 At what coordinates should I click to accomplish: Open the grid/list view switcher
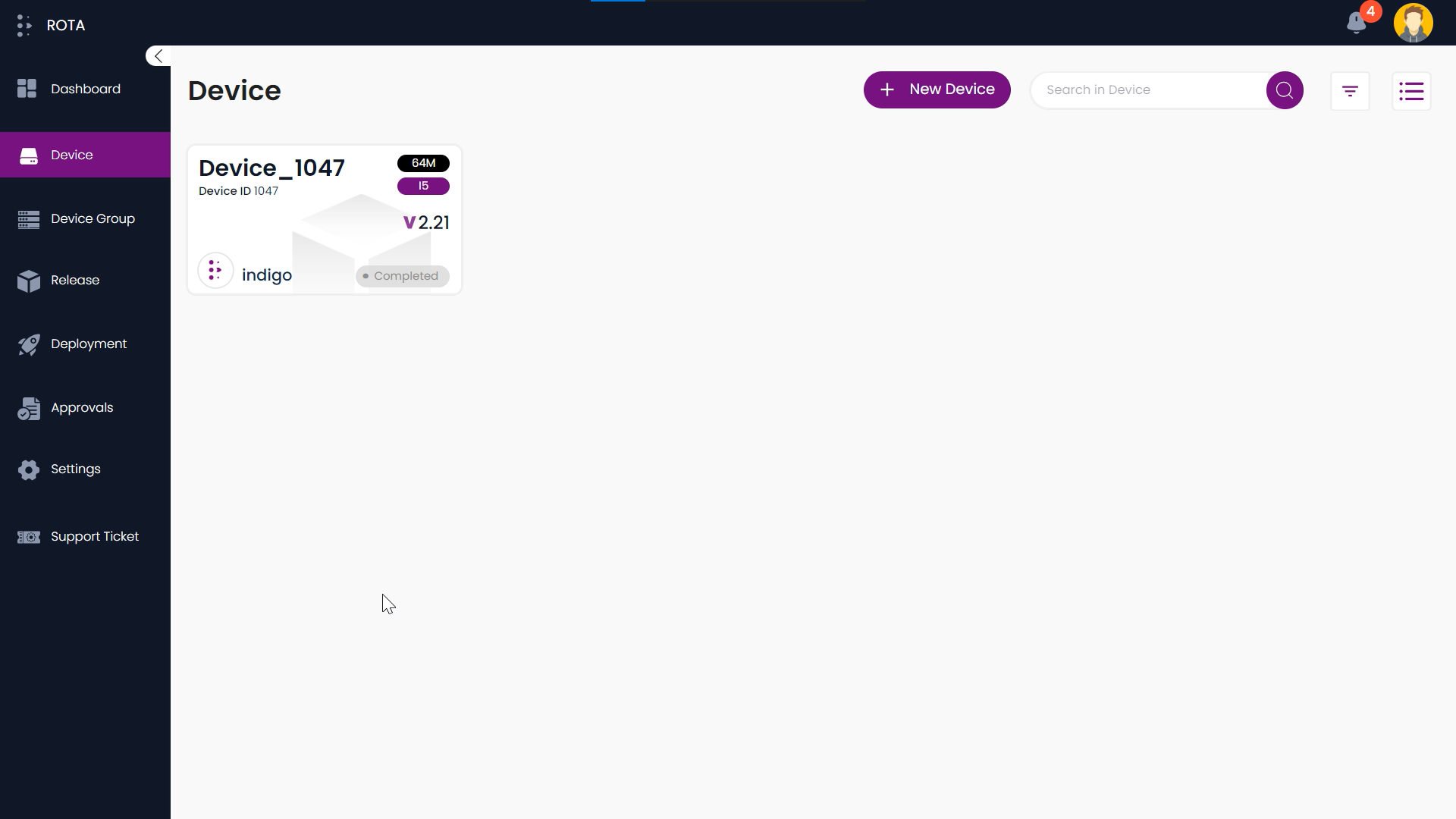pyautogui.click(x=1412, y=90)
